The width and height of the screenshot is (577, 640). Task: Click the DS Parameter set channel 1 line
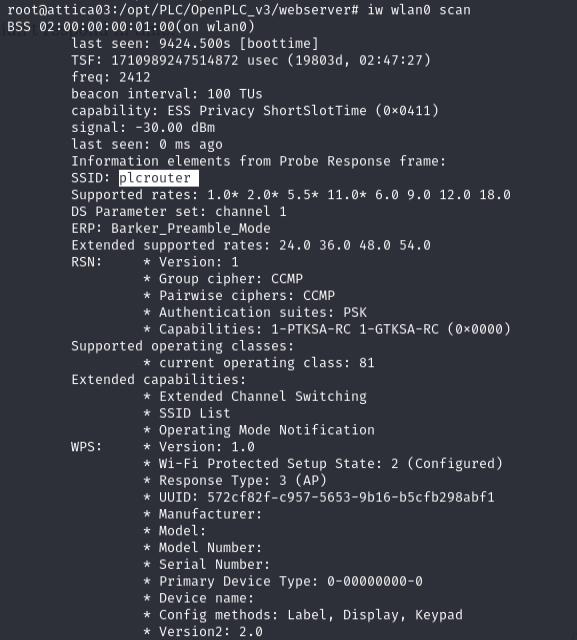pos(179,211)
